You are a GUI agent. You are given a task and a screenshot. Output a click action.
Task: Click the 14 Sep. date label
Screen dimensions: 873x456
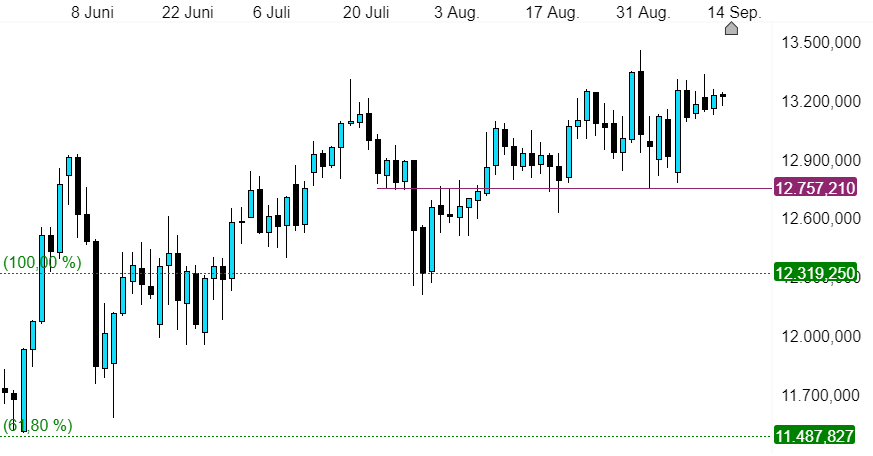tap(734, 12)
